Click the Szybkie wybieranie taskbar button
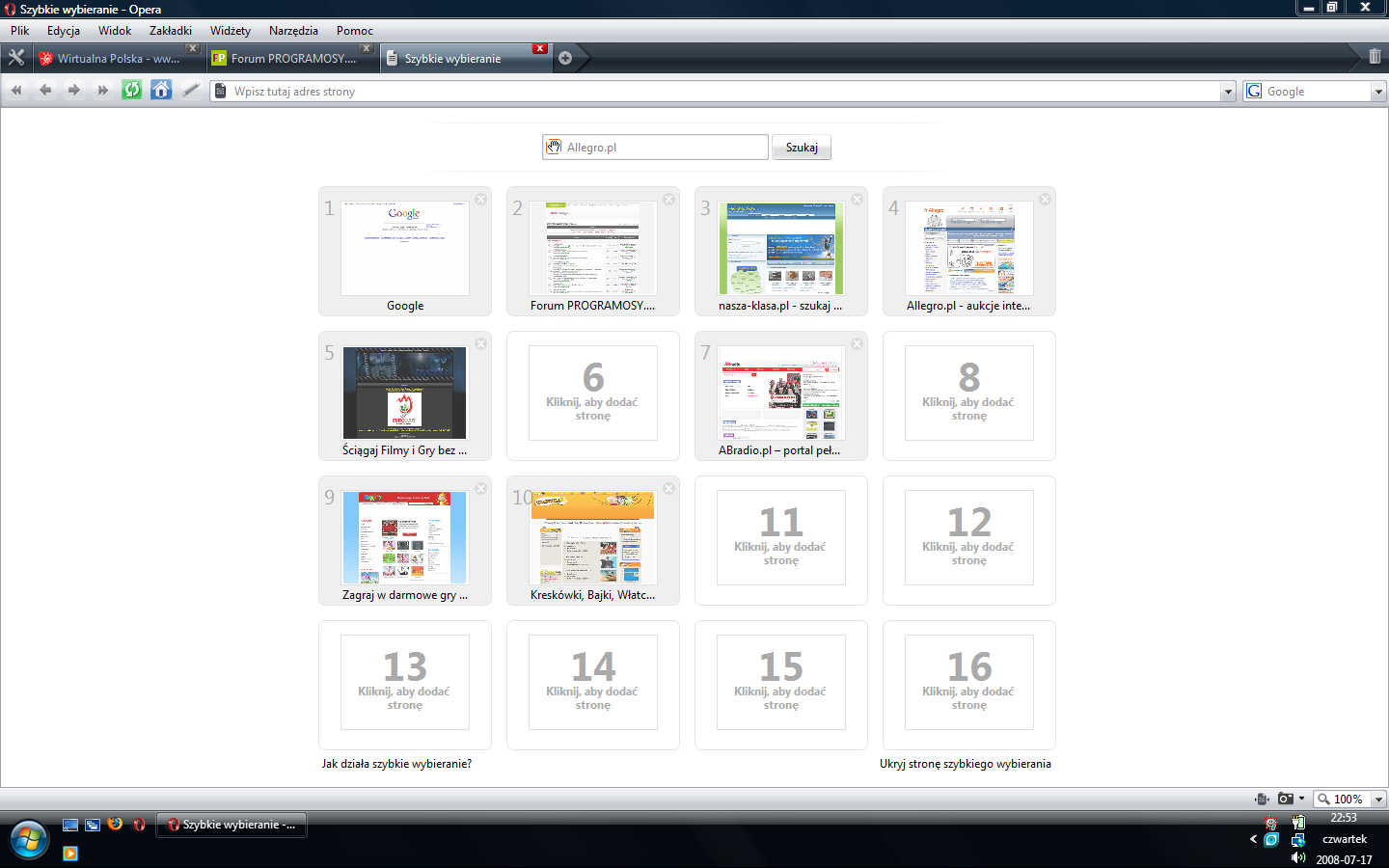1389x868 pixels. point(231,825)
